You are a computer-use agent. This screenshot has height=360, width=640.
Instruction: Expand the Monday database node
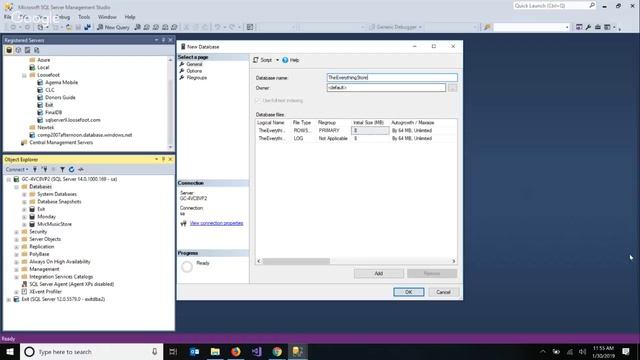(x=24, y=217)
